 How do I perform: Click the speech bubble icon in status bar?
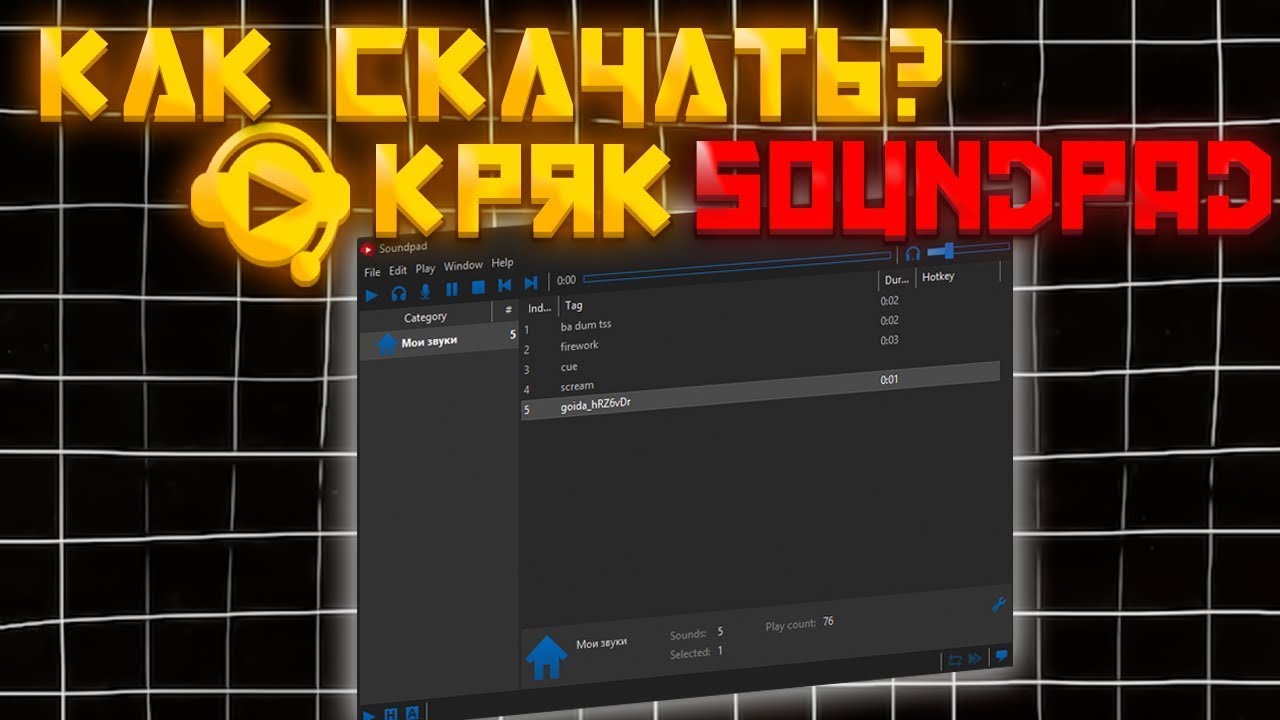tap(1000, 657)
